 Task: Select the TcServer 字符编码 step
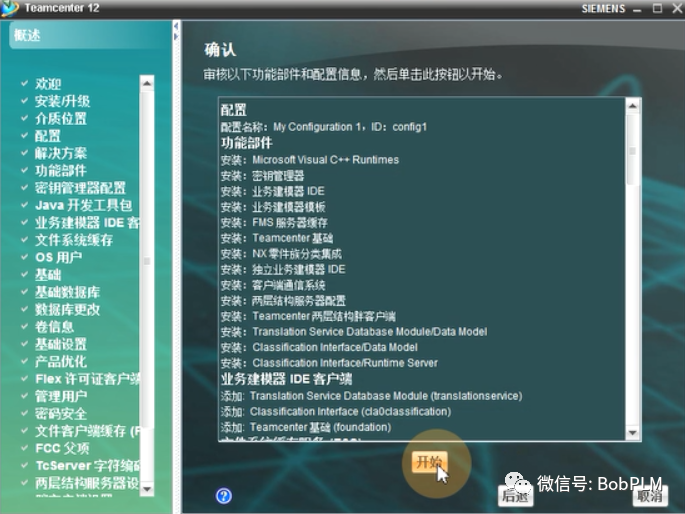tap(87, 466)
